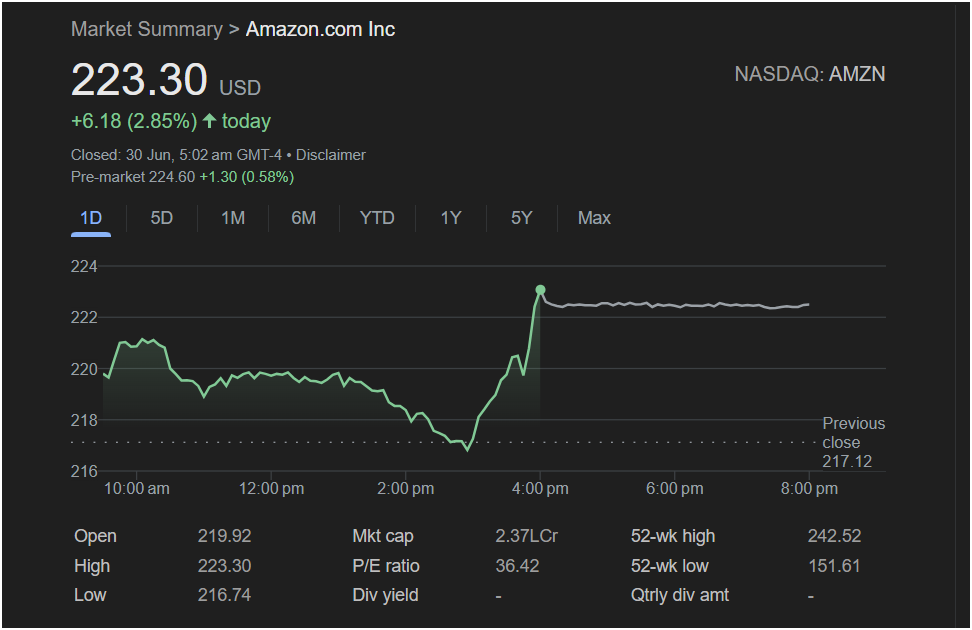The height and width of the screenshot is (630, 972).
Task: Click the Previous close 217.12 label
Action: tap(853, 442)
